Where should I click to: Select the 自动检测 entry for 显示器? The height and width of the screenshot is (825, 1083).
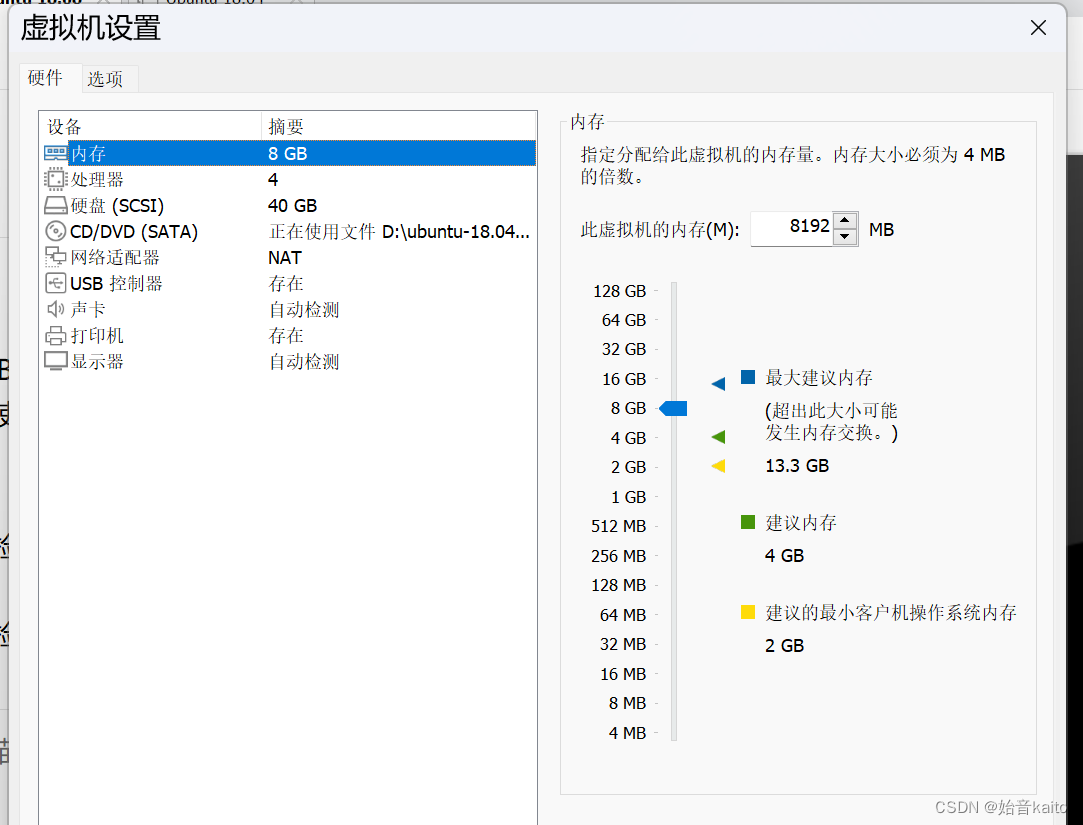[304, 361]
